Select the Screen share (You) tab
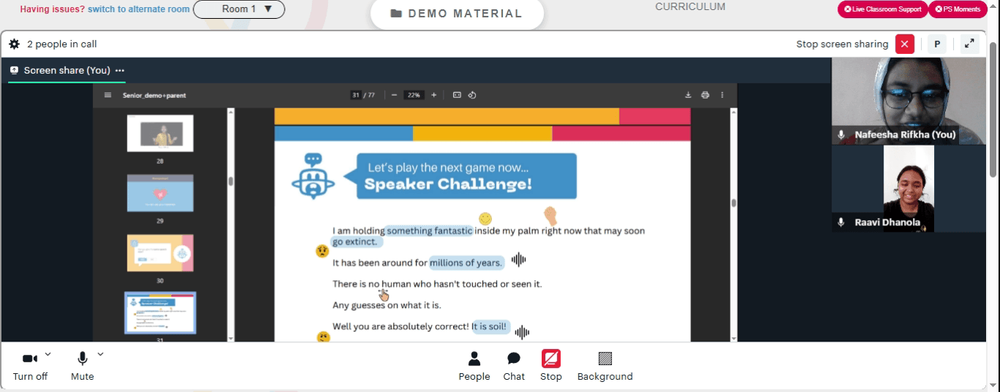 (67, 71)
